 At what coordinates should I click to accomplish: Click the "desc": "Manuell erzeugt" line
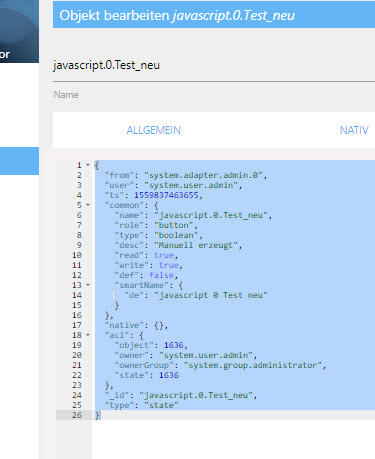click(x=178, y=245)
